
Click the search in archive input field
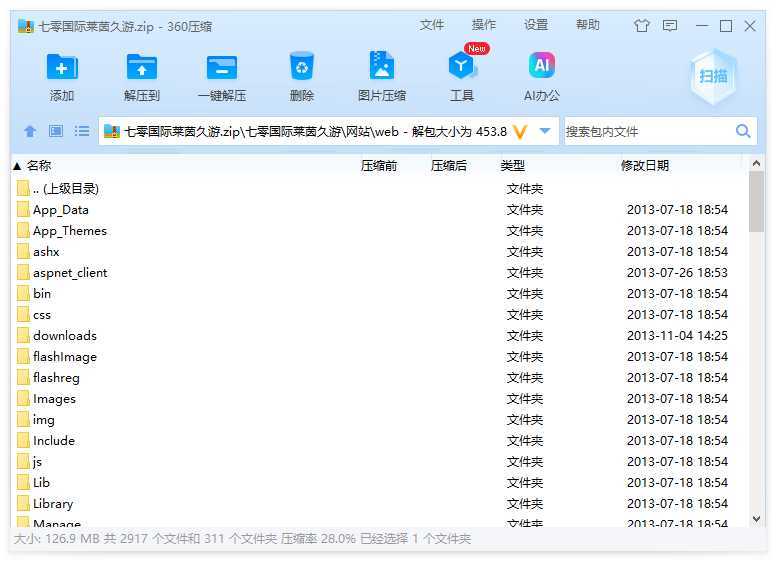pyautogui.click(x=648, y=131)
